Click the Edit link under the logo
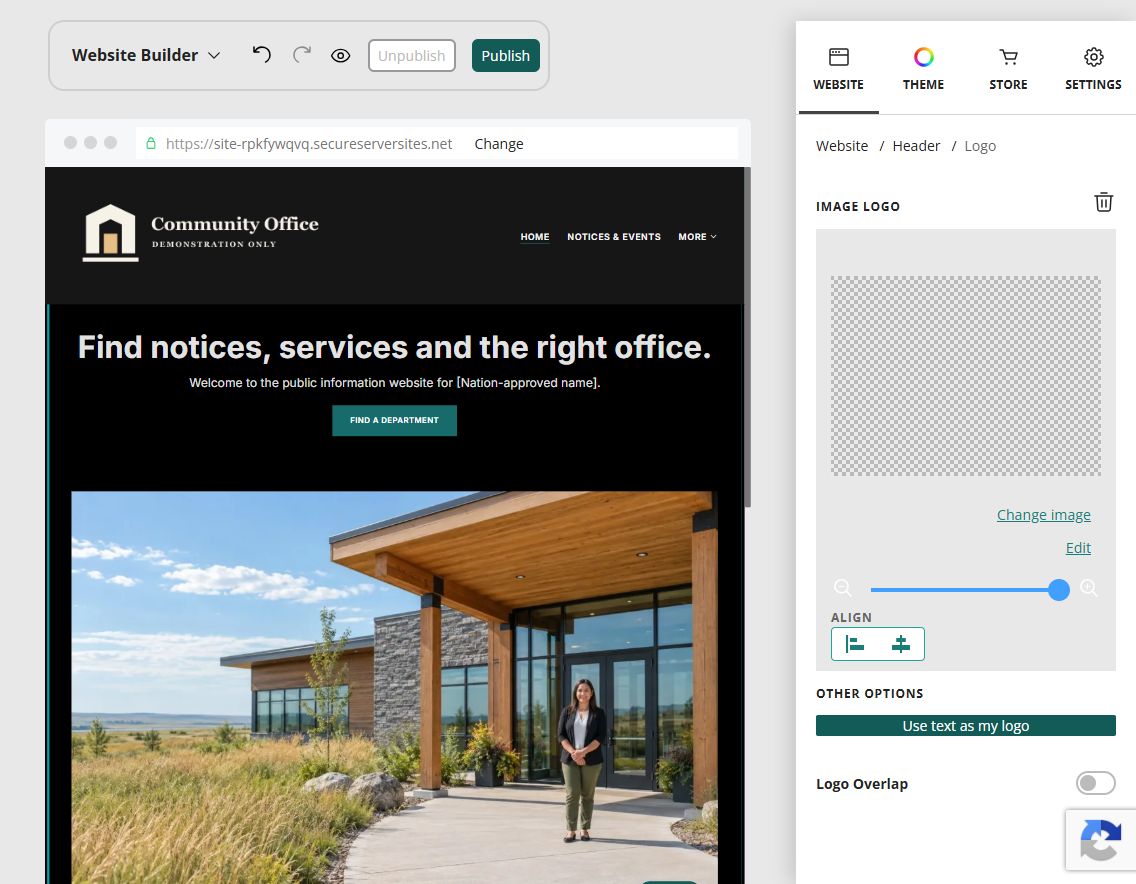 click(x=1078, y=548)
